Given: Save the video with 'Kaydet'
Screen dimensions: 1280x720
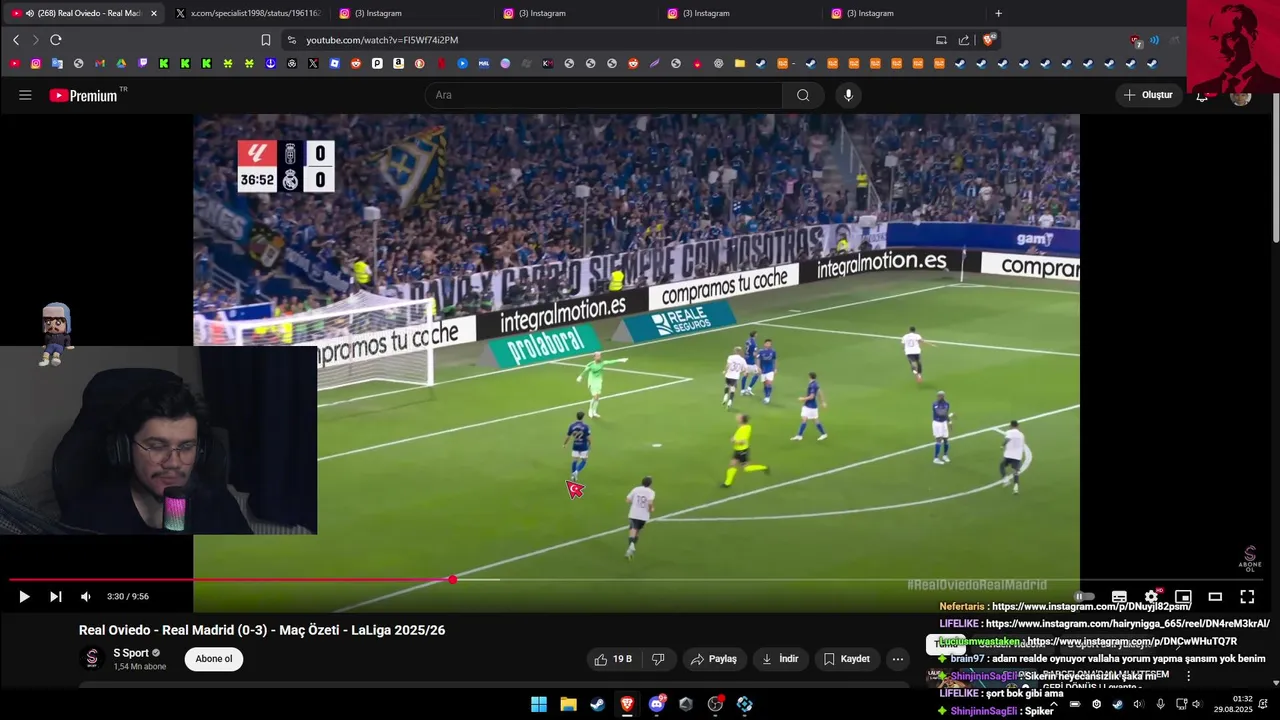Looking at the screenshot, I should click(846, 659).
